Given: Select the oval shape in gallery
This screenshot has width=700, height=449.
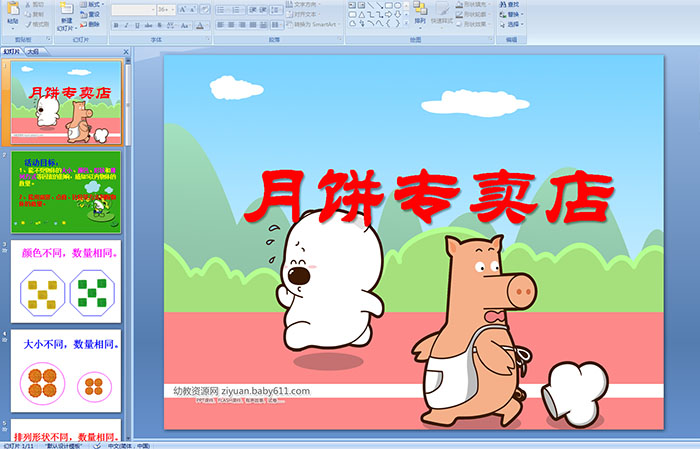Looking at the screenshot, I should click(x=397, y=5).
